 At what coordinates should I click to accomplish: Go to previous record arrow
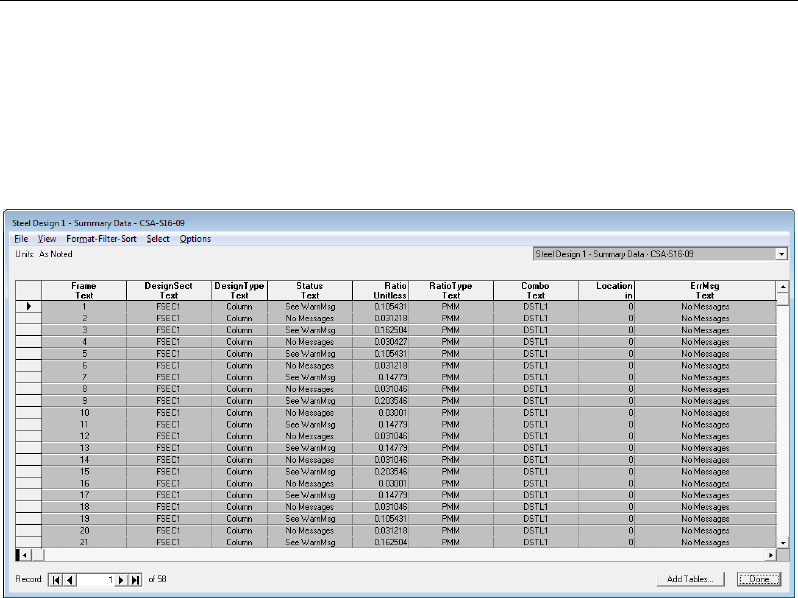point(70,580)
